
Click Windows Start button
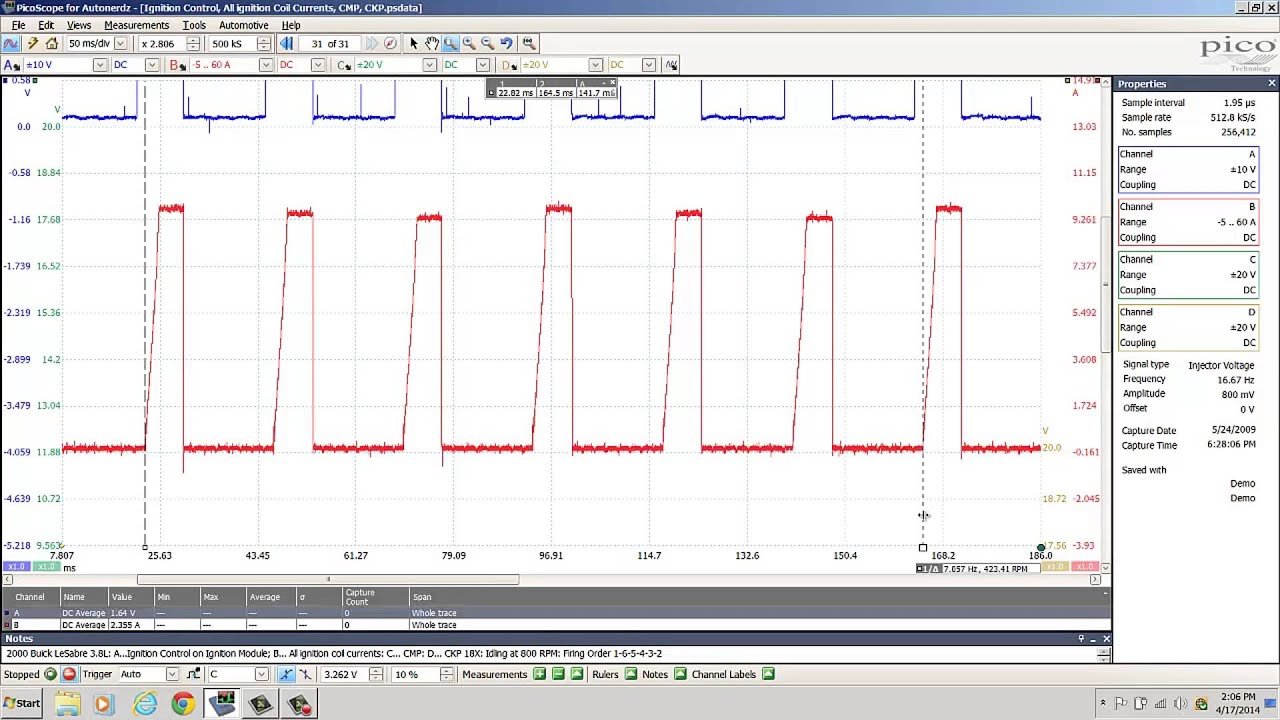(x=21, y=704)
